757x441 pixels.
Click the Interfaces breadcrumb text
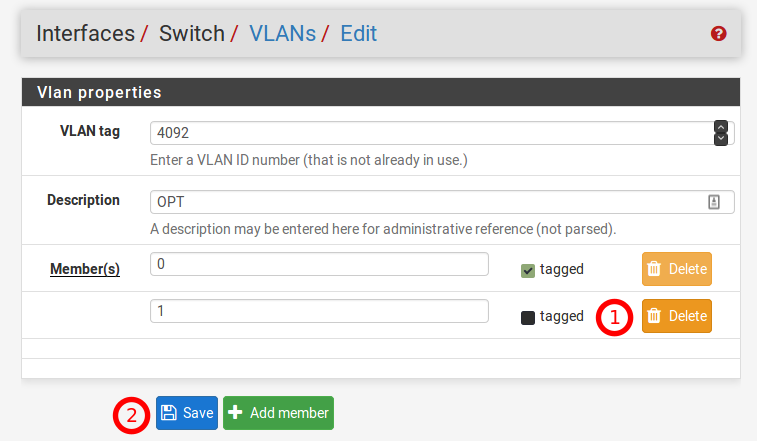point(85,33)
